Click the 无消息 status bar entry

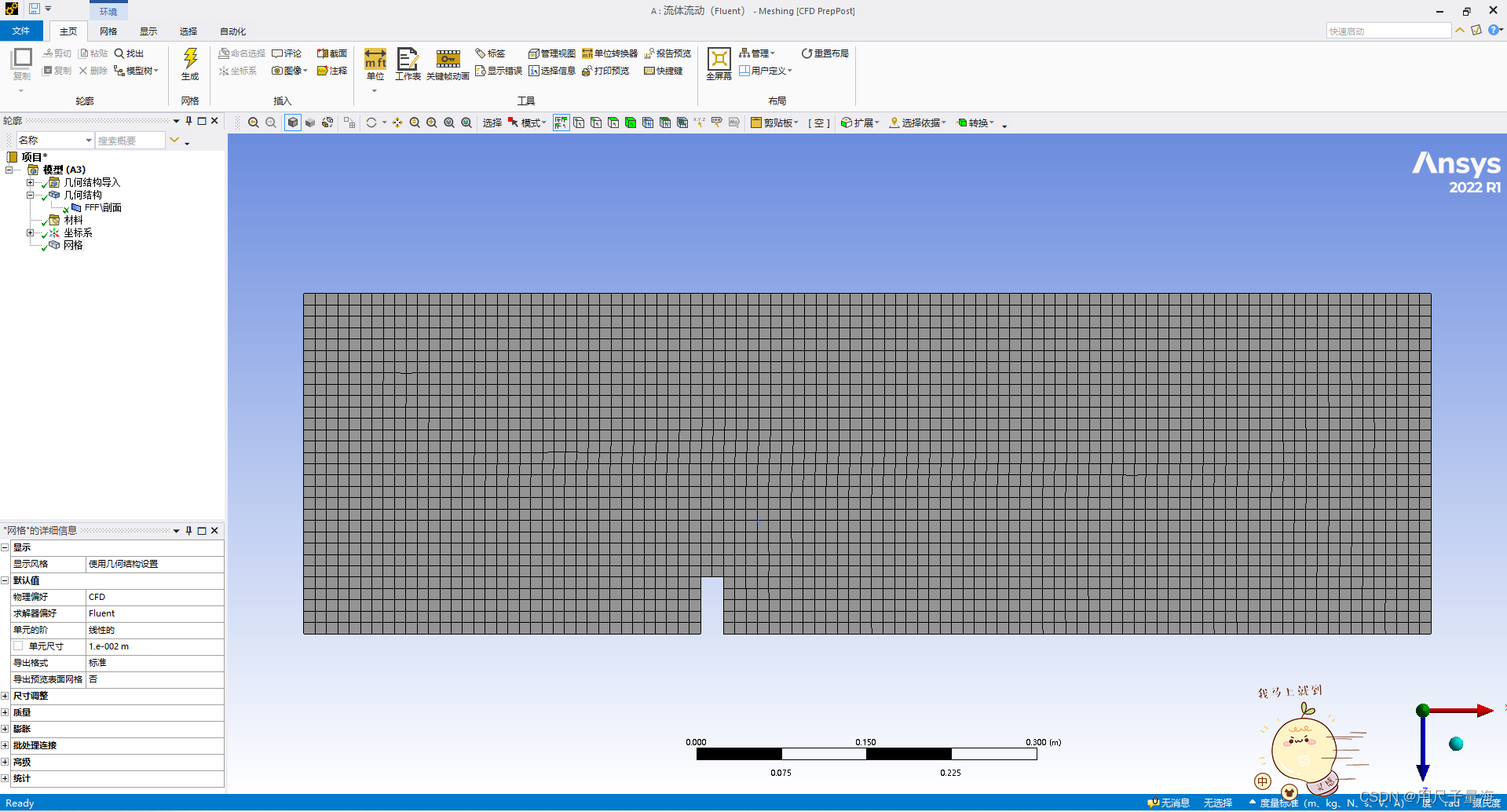pyautogui.click(x=1169, y=803)
